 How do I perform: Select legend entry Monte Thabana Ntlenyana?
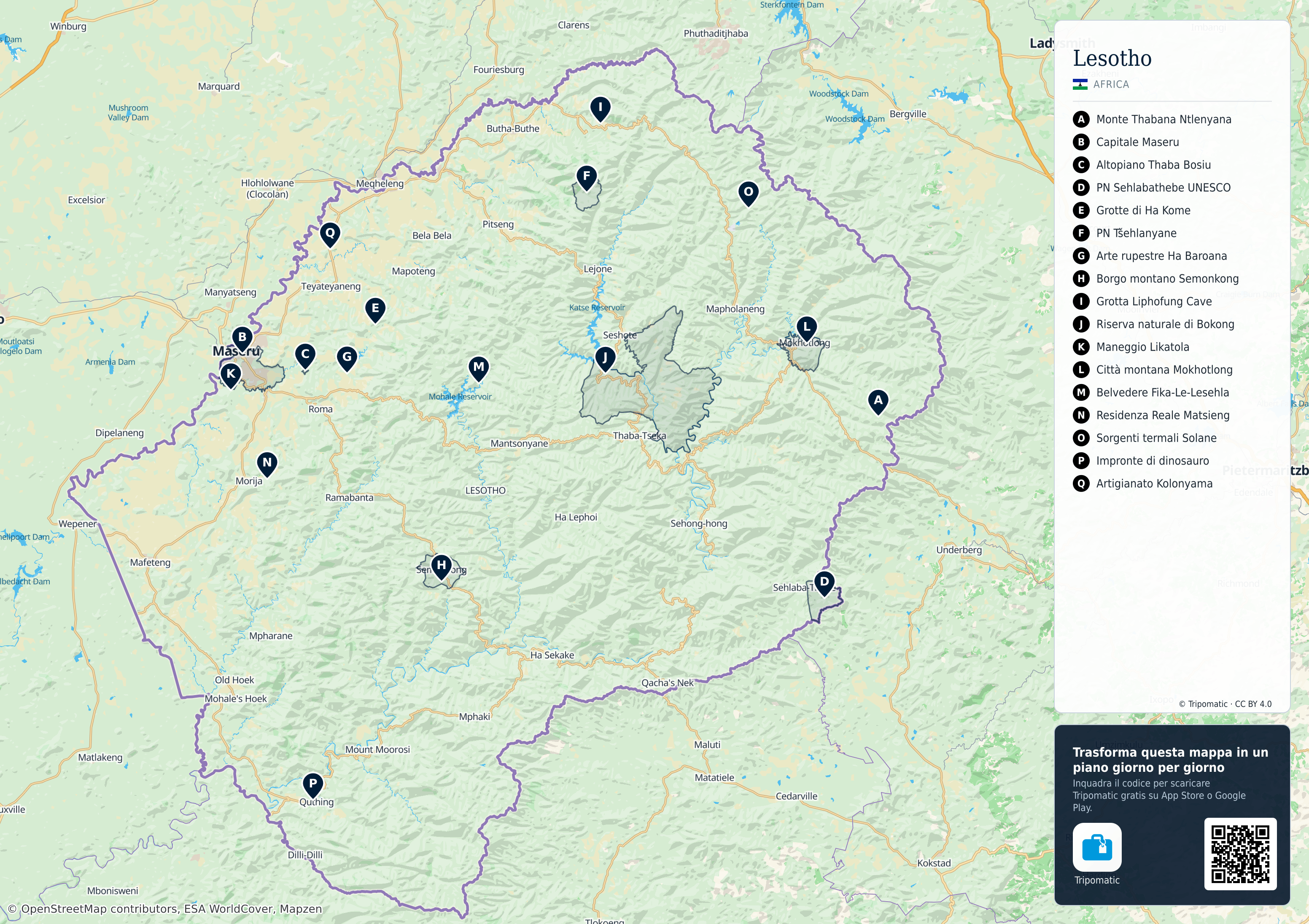pyautogui.click(x=1152, y=119)
